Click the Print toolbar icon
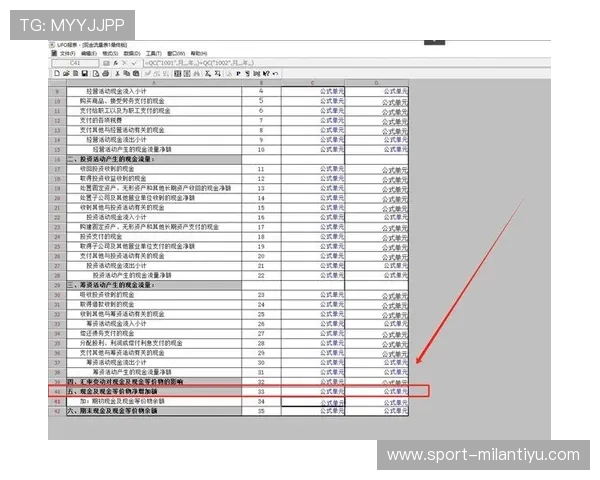Screen dimensions: 600x480 [106, 73]
